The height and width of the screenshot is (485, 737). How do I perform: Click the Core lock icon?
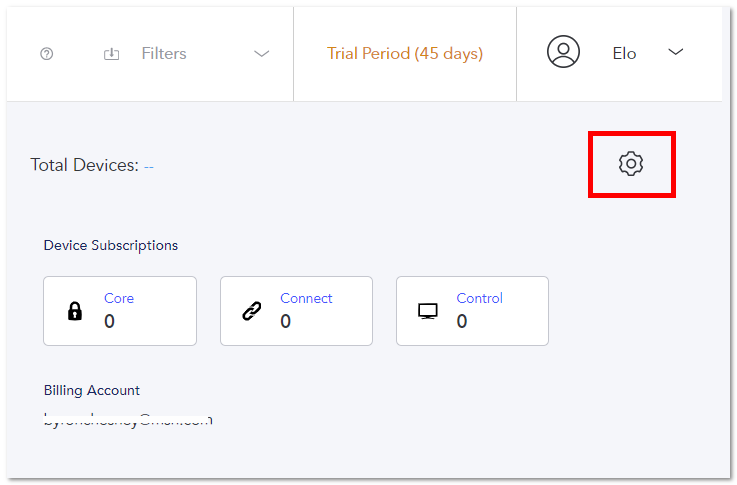(75, 311)
